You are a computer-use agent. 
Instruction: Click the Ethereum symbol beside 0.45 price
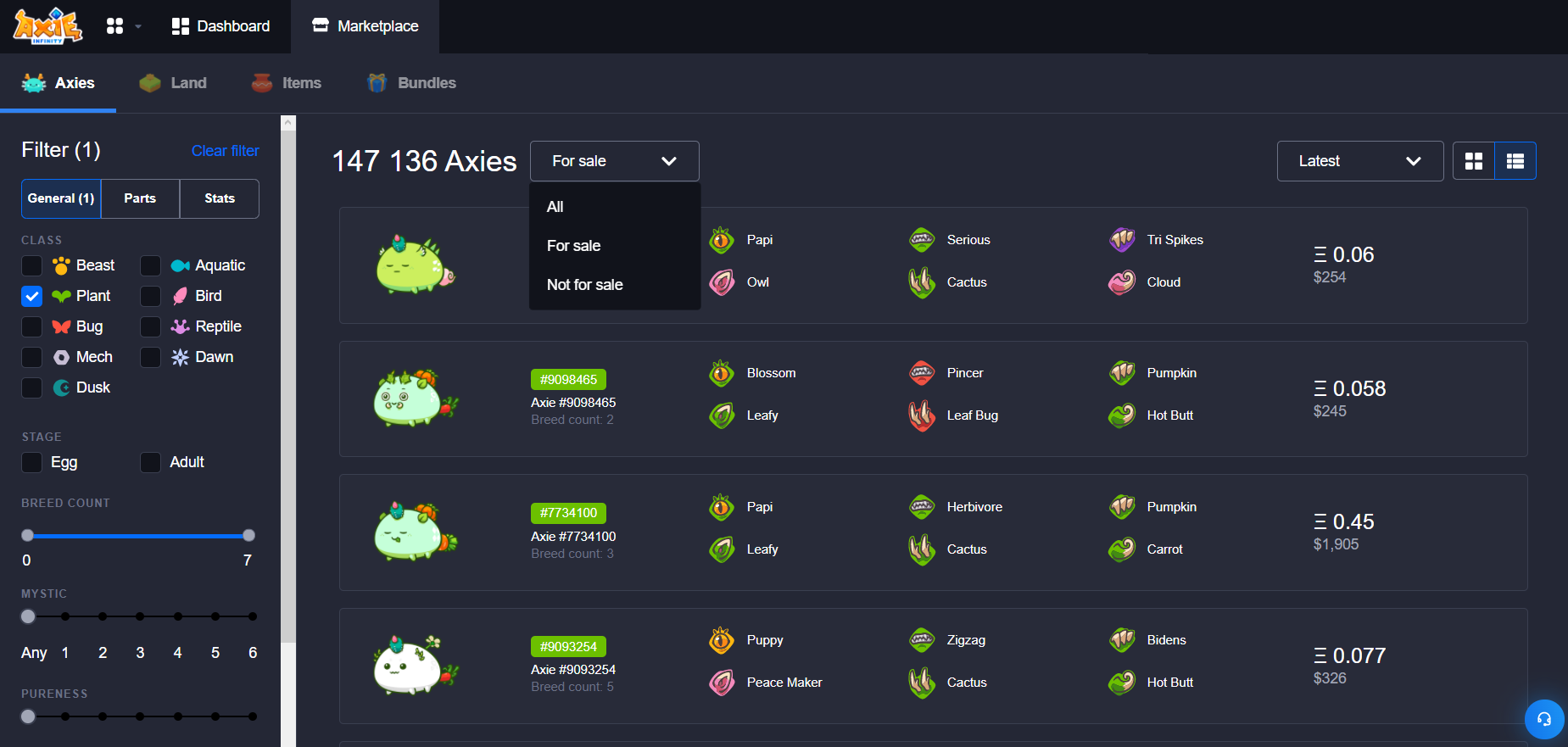coord(1320,521)
